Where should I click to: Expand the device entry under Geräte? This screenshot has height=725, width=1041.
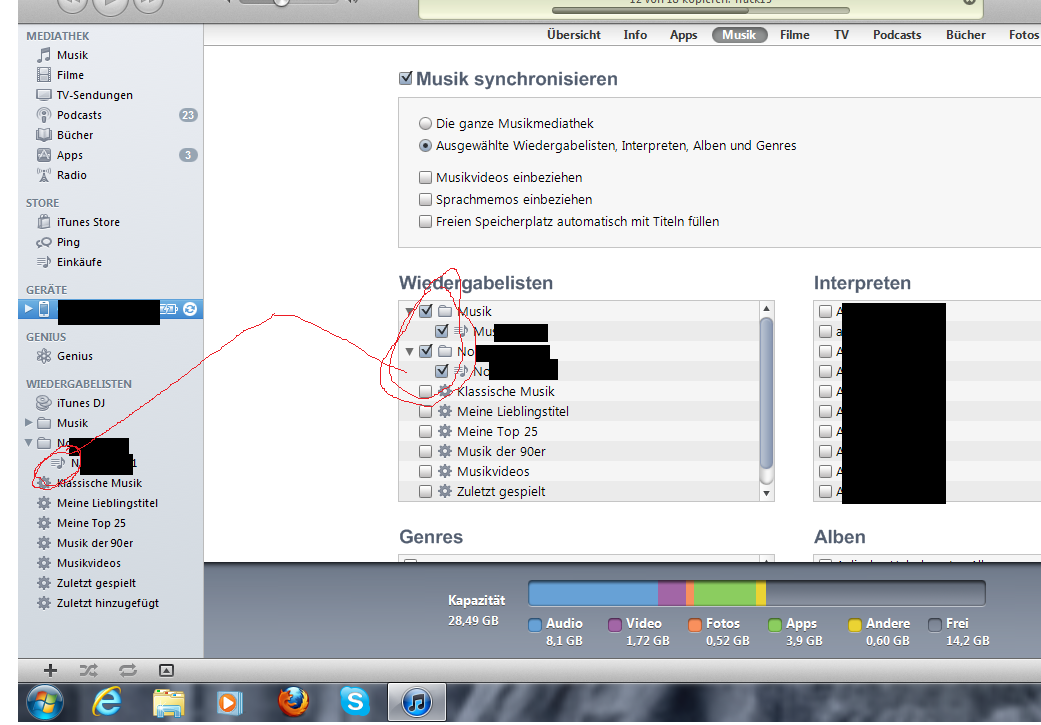tap(28, 309)
